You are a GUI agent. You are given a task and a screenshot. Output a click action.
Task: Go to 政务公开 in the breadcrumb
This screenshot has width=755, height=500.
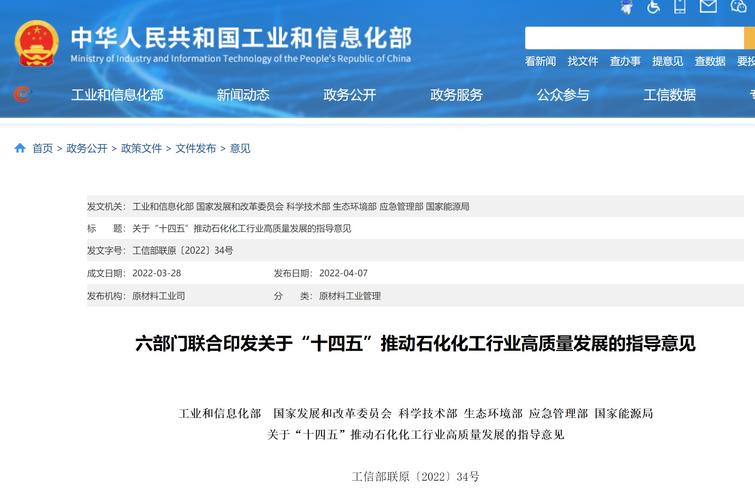click(x=87, y=148)
